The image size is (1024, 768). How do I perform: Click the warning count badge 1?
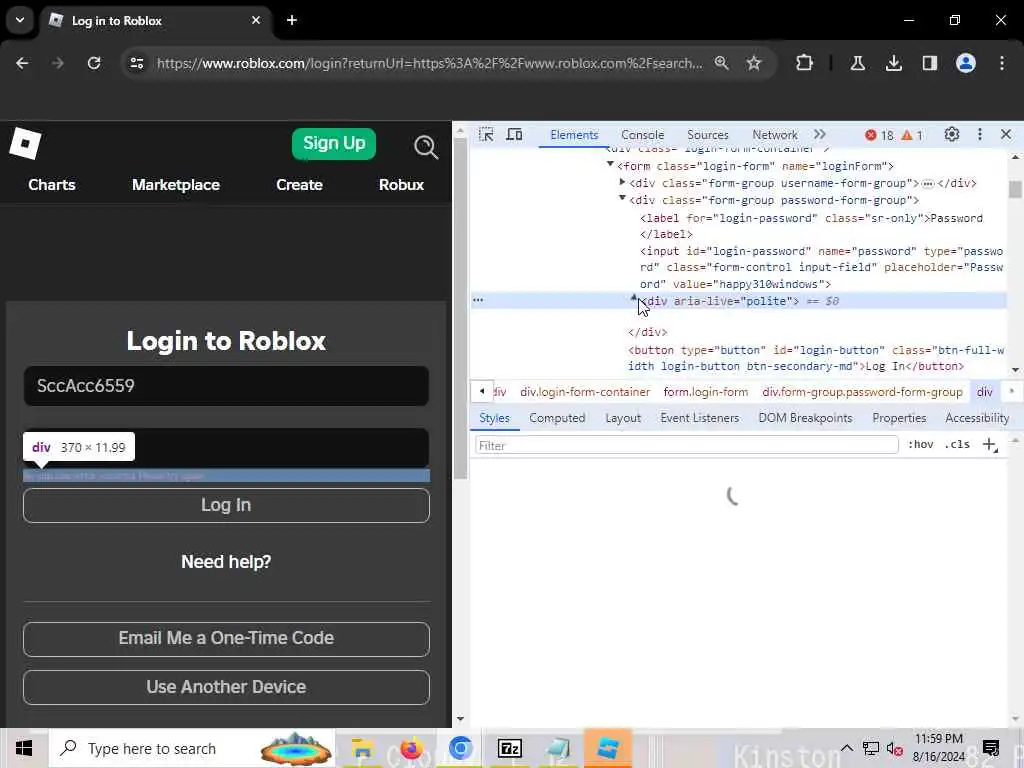[x=912, y=135]
